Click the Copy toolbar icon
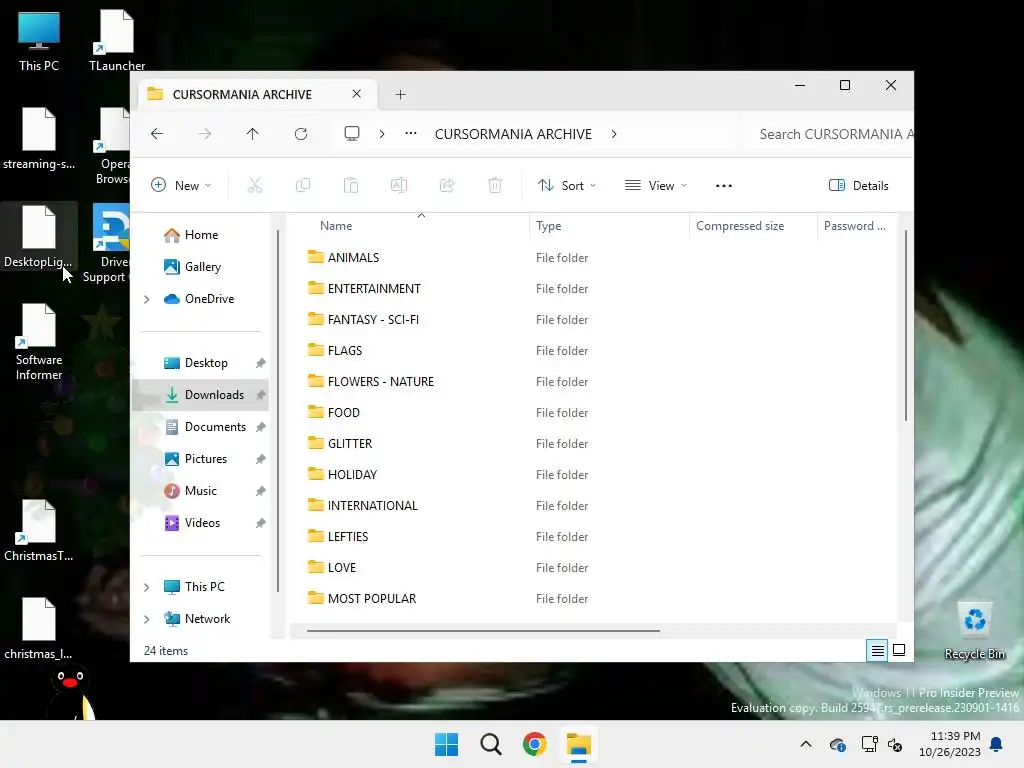 pos(303,185)
